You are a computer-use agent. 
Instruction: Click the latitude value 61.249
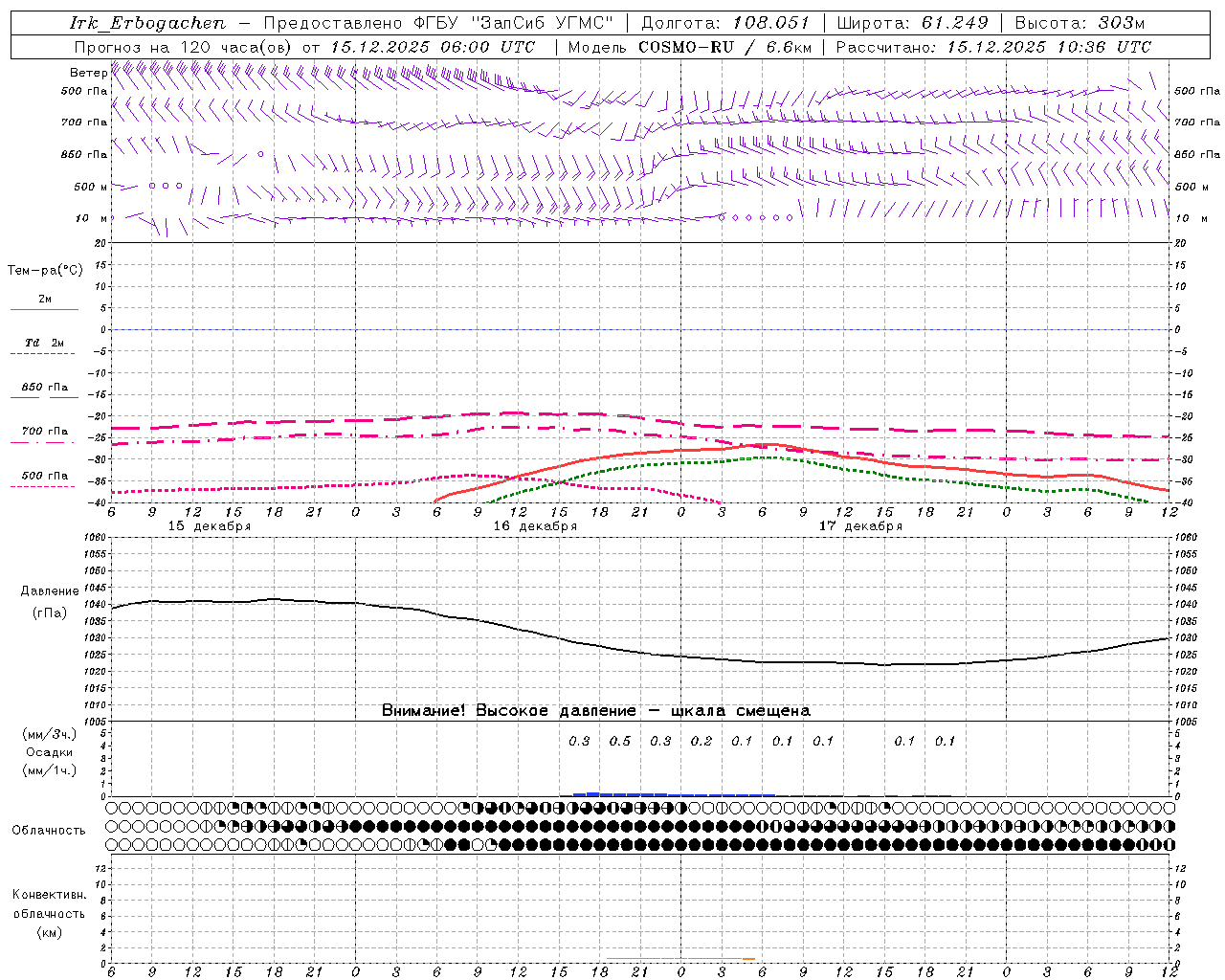click(954, 23)
